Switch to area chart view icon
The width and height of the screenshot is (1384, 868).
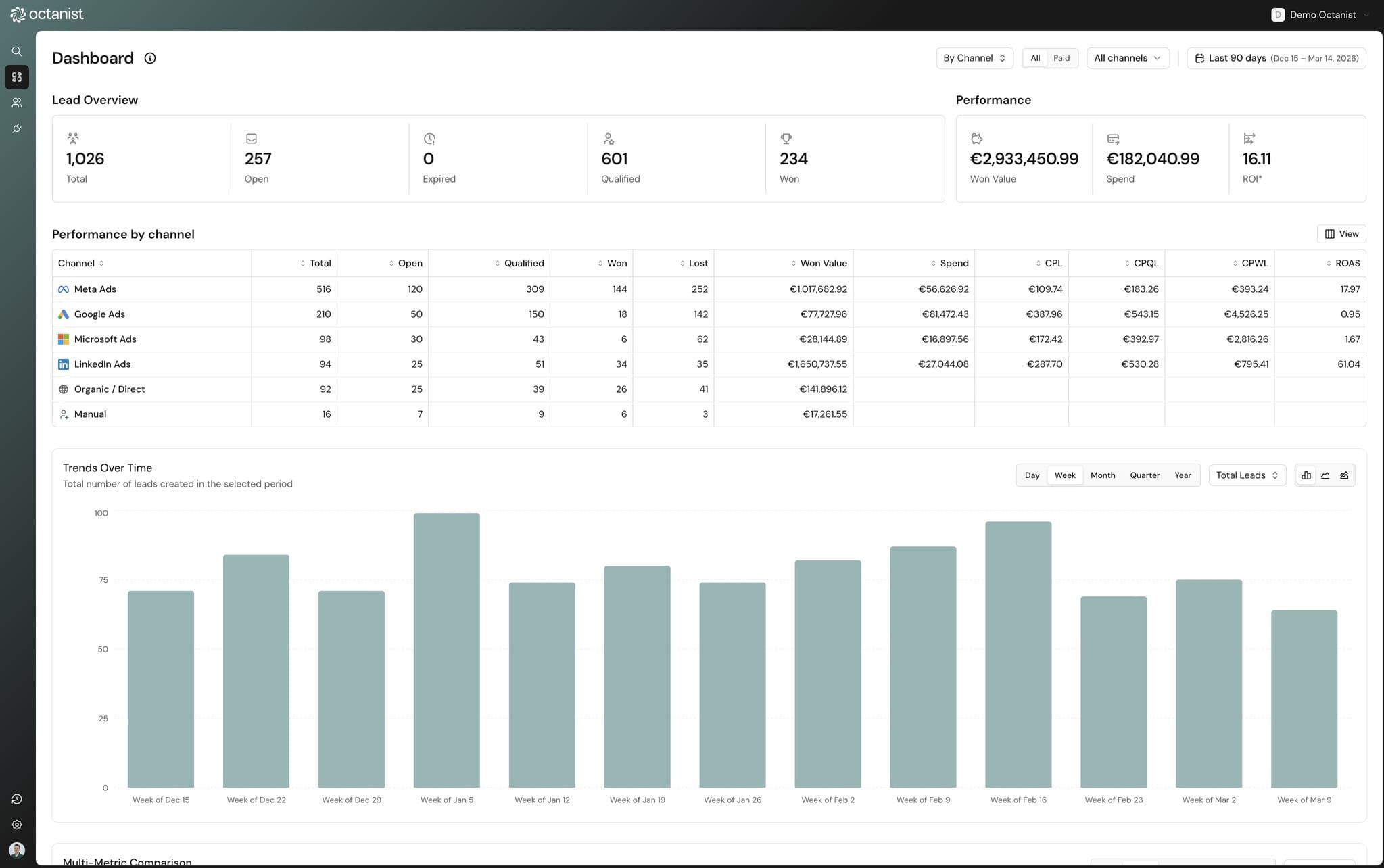(x=1344, y=475)
